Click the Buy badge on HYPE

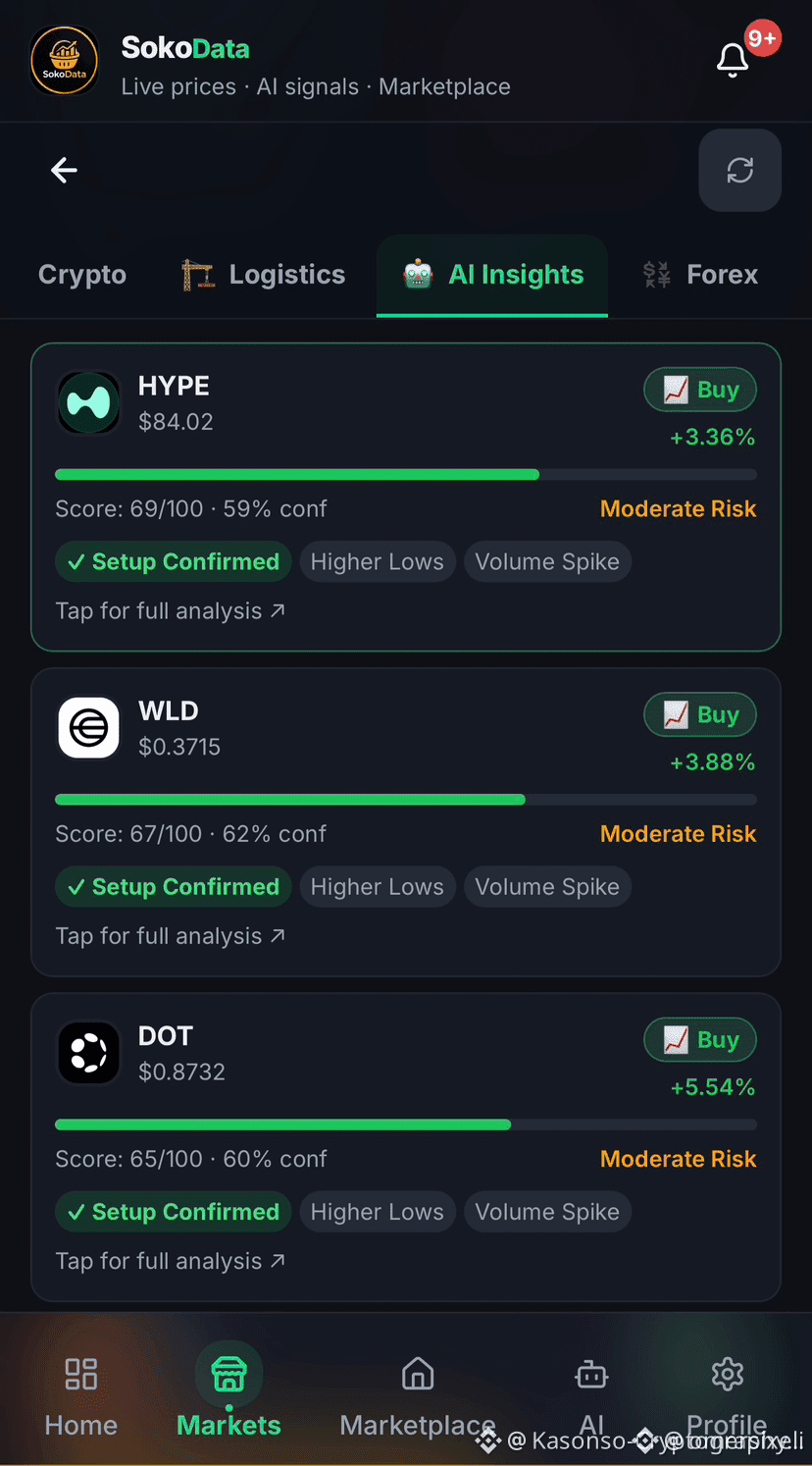(700, 390)
